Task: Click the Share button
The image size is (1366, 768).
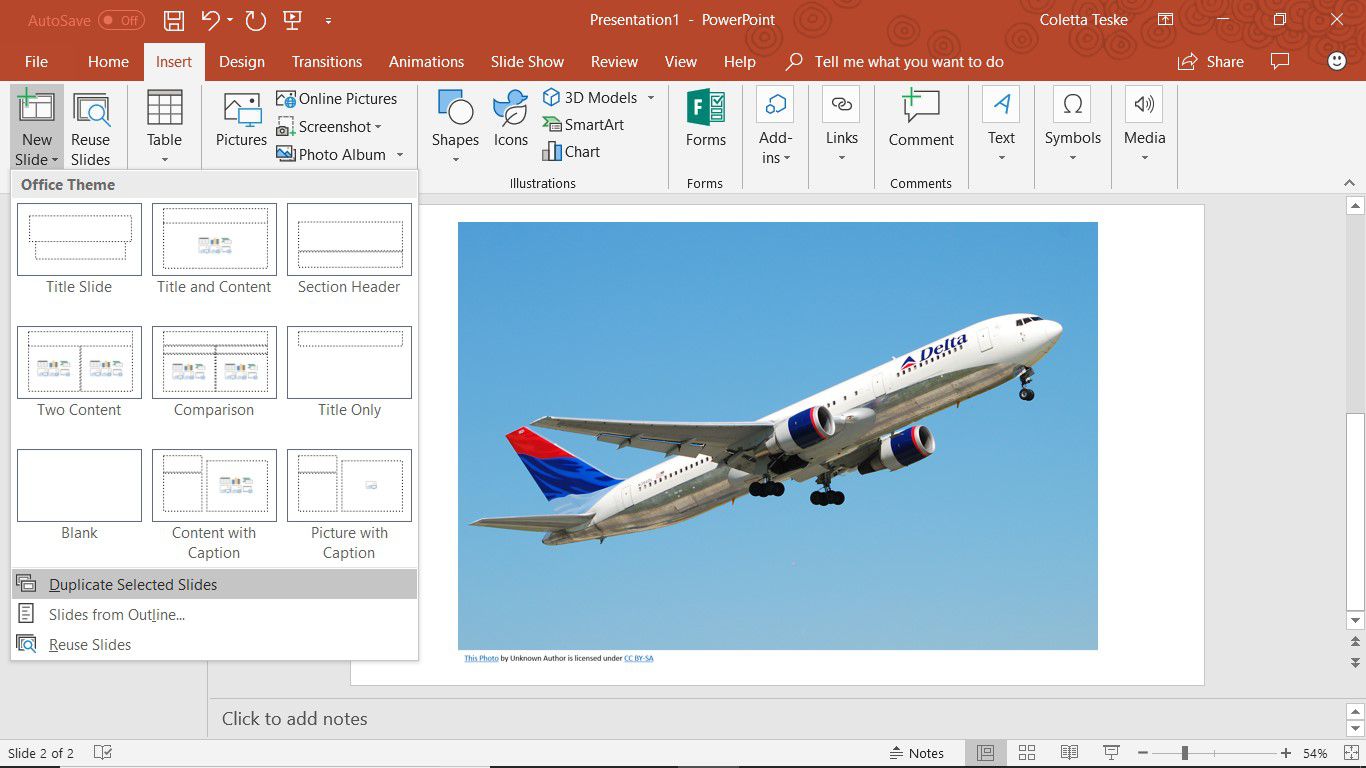Action: coord(1211,62)
